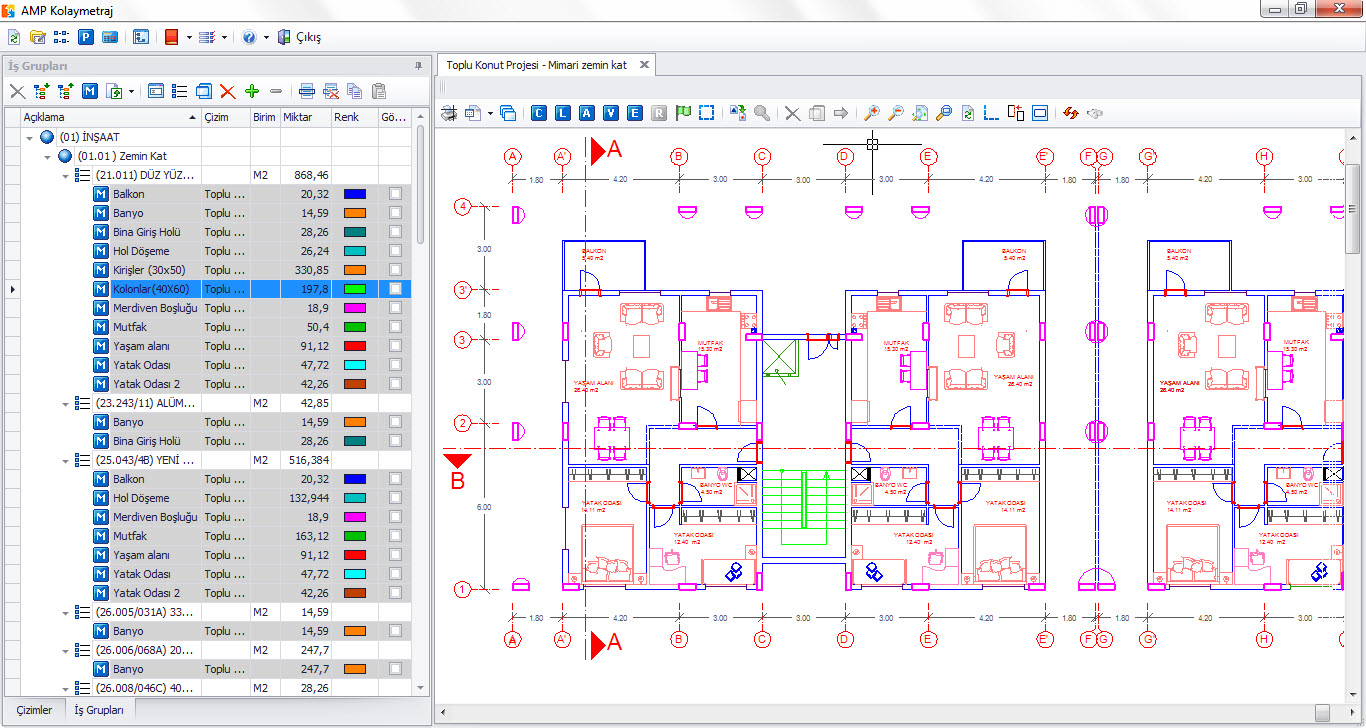The width and height of the screenshot is (1366, 728).
Task: Click the blue P icon in main toolbar
Action: pyautogui.click(x=86, y=37)
